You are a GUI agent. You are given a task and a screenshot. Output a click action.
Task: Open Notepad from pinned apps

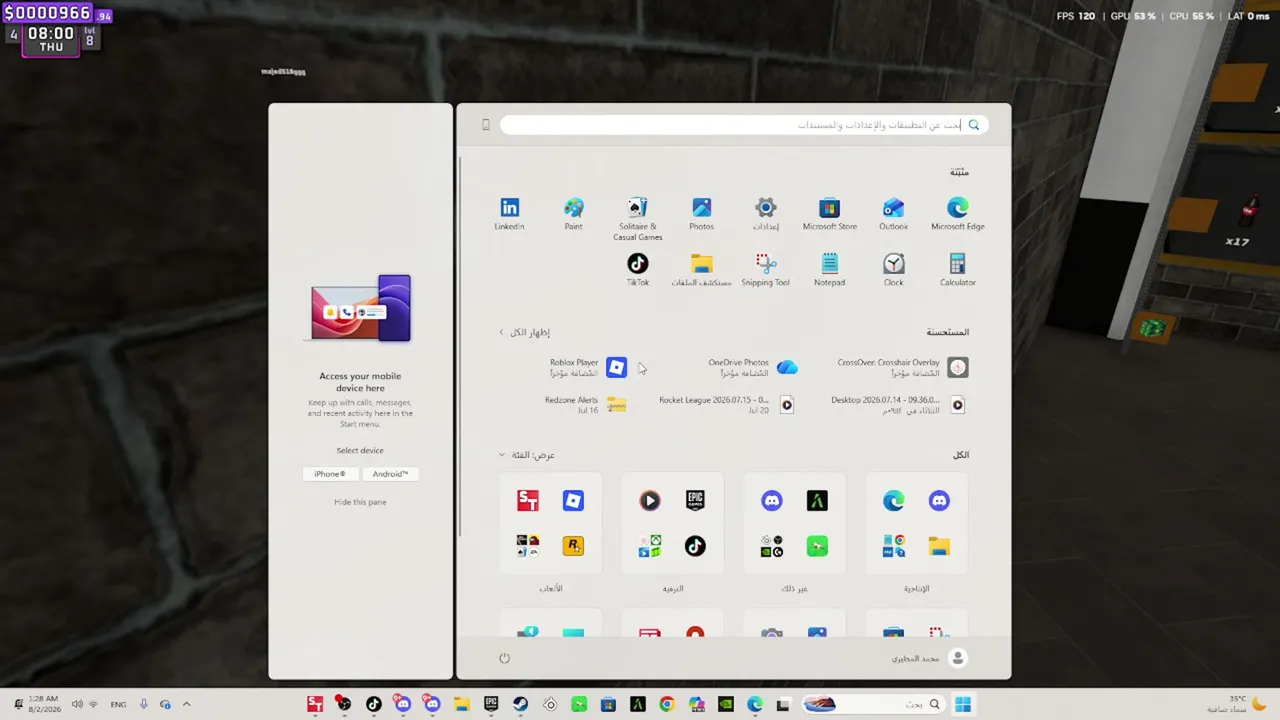click(829, 270)
